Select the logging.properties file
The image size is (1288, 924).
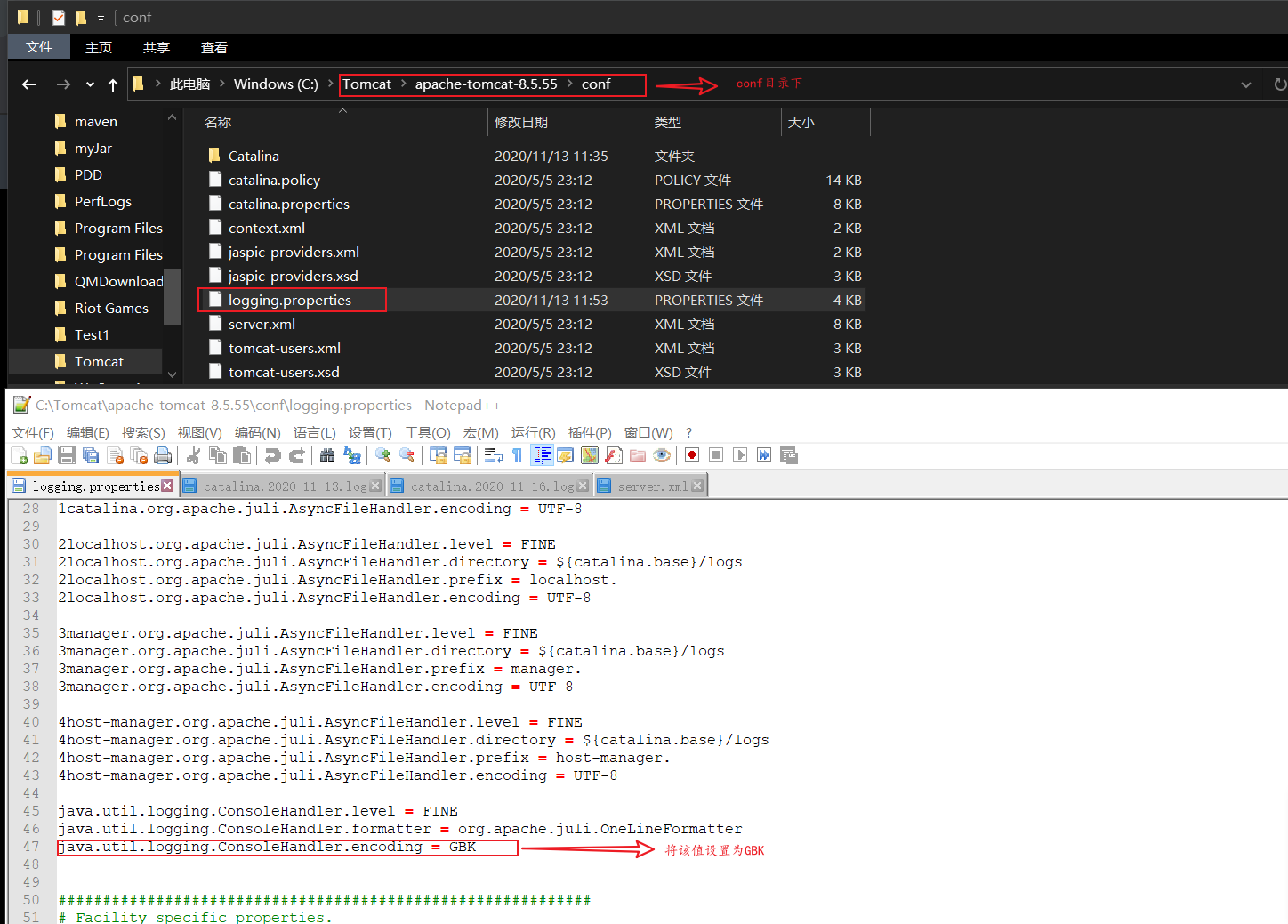290,300
